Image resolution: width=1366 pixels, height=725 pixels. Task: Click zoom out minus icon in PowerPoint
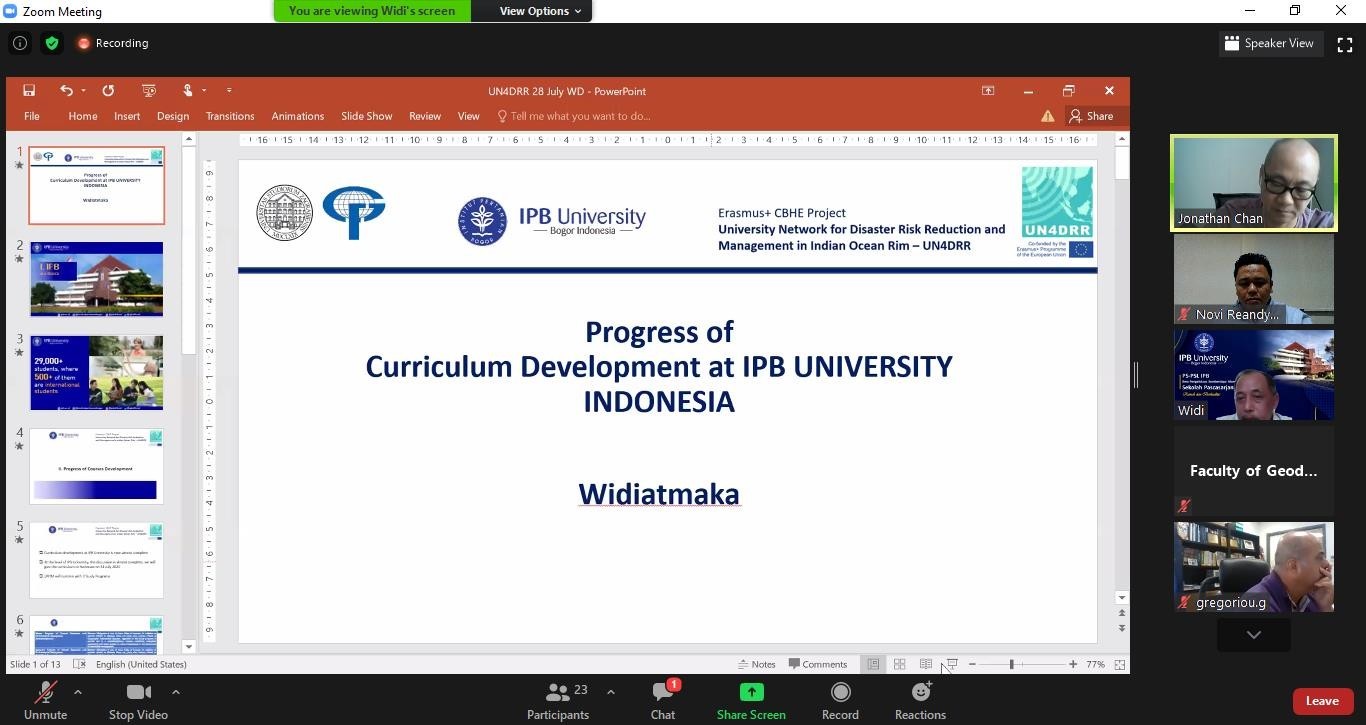point(972,664)
